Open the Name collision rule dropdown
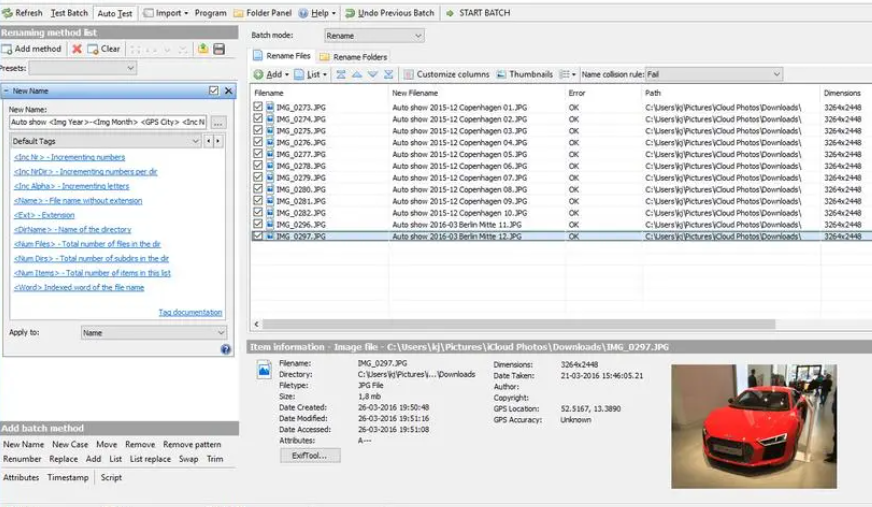This screenshot has height=507, width=872. tap(714, 74)
